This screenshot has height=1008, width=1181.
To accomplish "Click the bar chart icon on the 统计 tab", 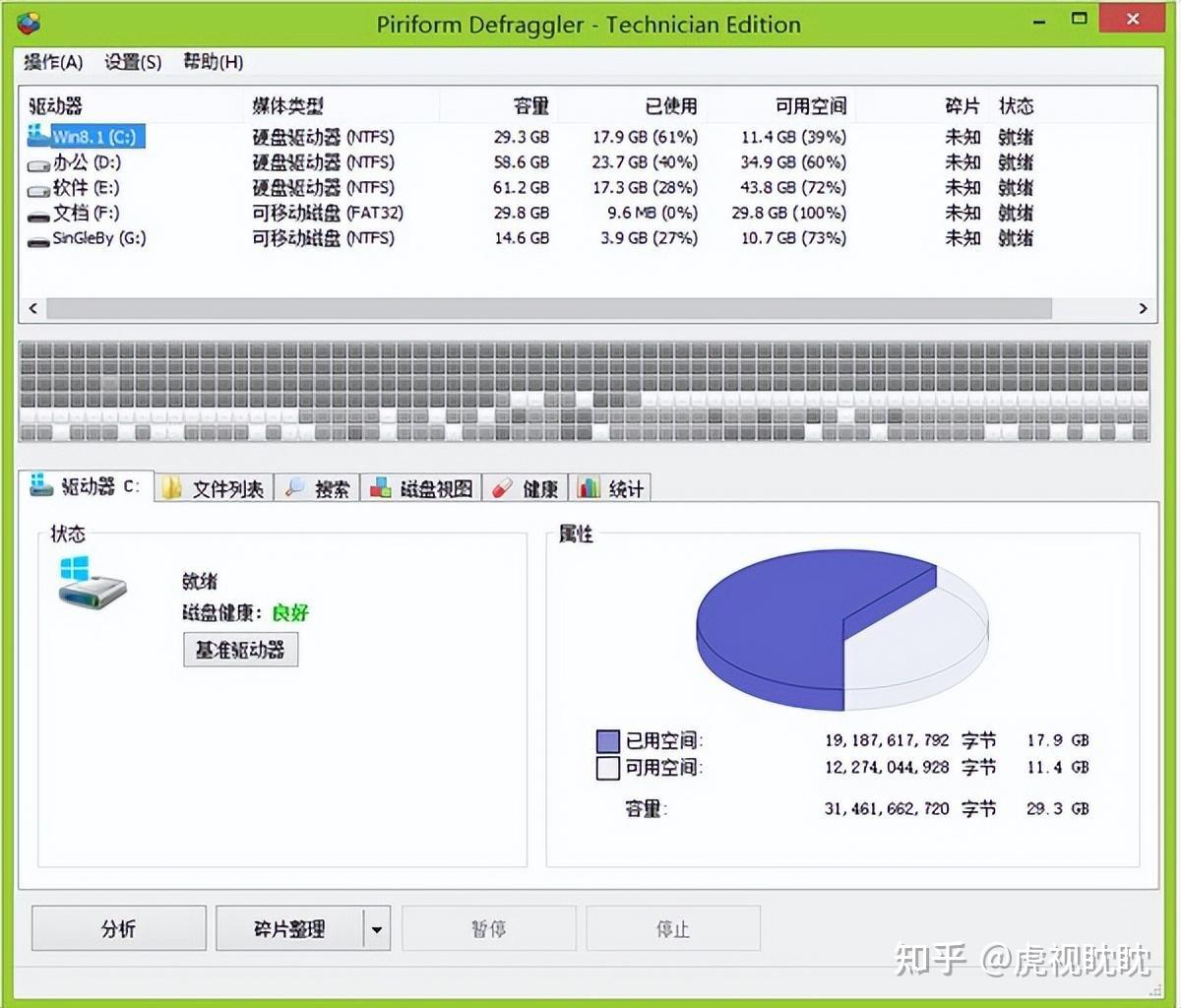I will tap(589, 487).
